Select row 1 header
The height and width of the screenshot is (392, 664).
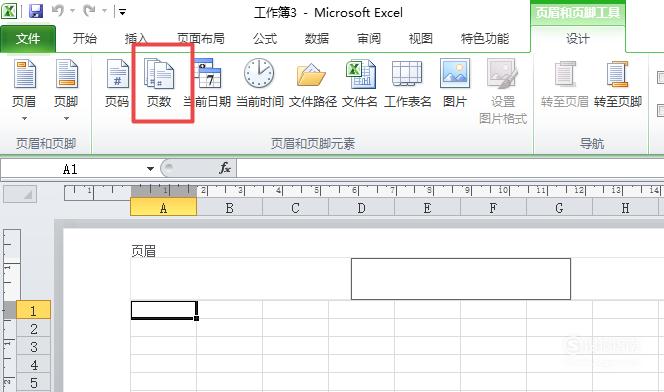pyautogui.click(x=33, y=310)
